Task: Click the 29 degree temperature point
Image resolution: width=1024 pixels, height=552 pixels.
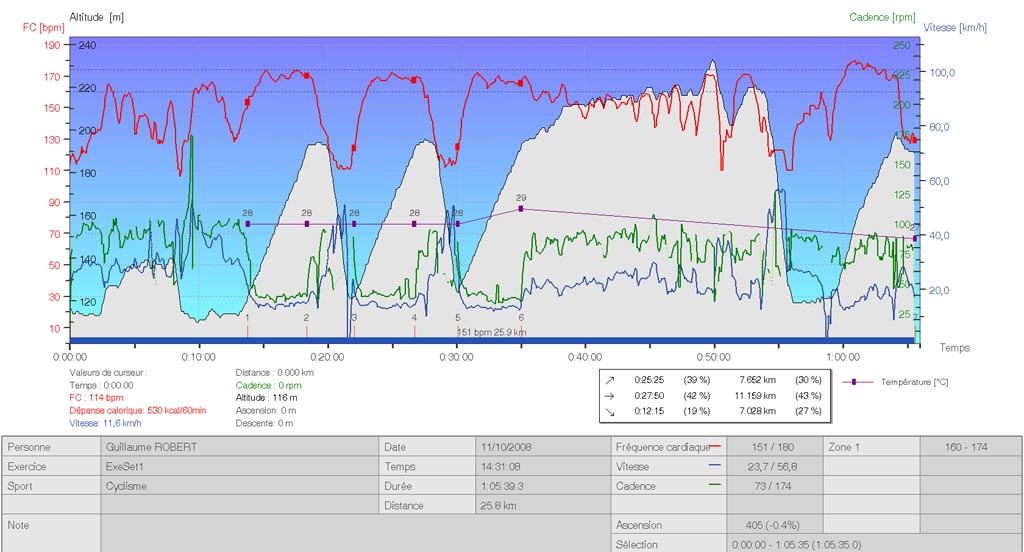Action: [521, 208]
